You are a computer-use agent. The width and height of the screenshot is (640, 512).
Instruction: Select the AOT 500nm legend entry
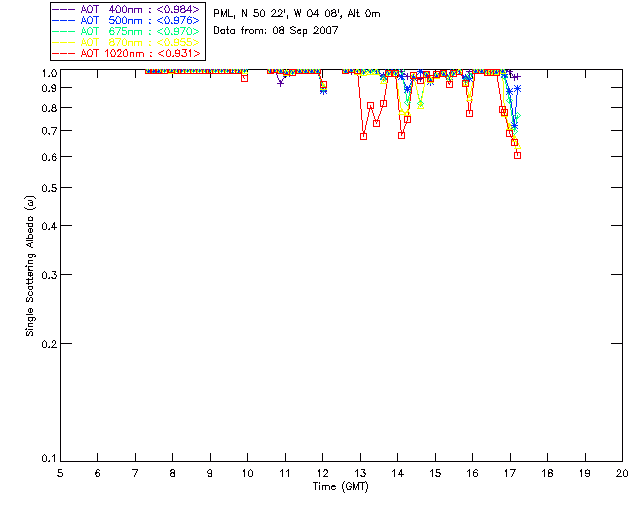click(x=126, y=20)
